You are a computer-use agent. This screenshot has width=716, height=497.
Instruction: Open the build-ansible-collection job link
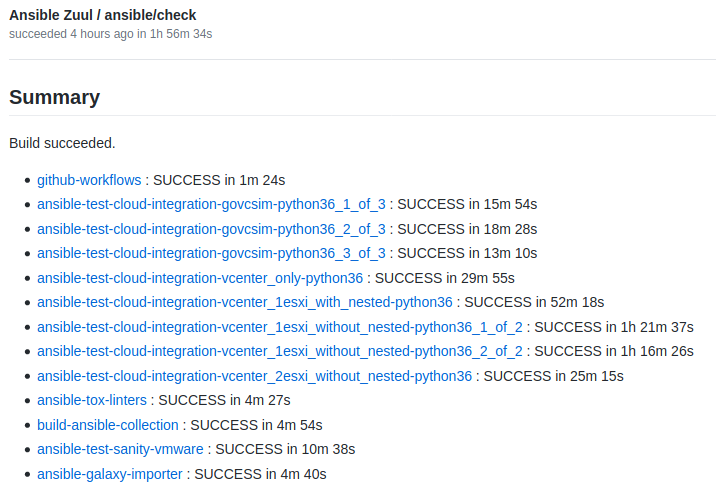108,425
